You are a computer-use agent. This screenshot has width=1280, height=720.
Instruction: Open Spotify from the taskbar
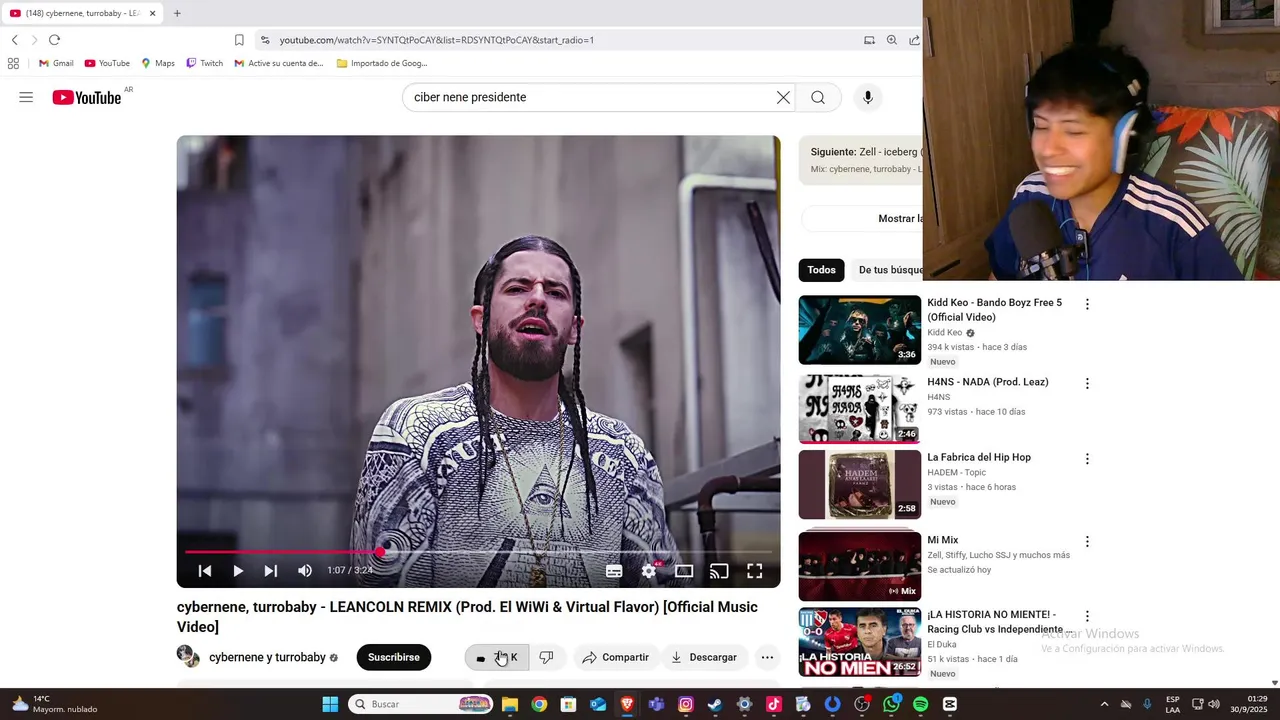[920, 704]
